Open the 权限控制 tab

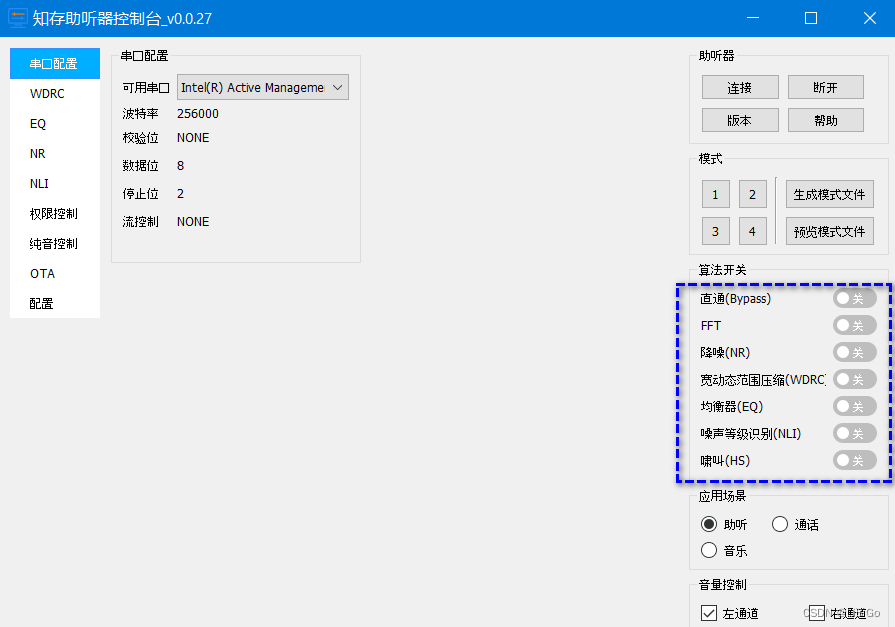pos(55,214)
